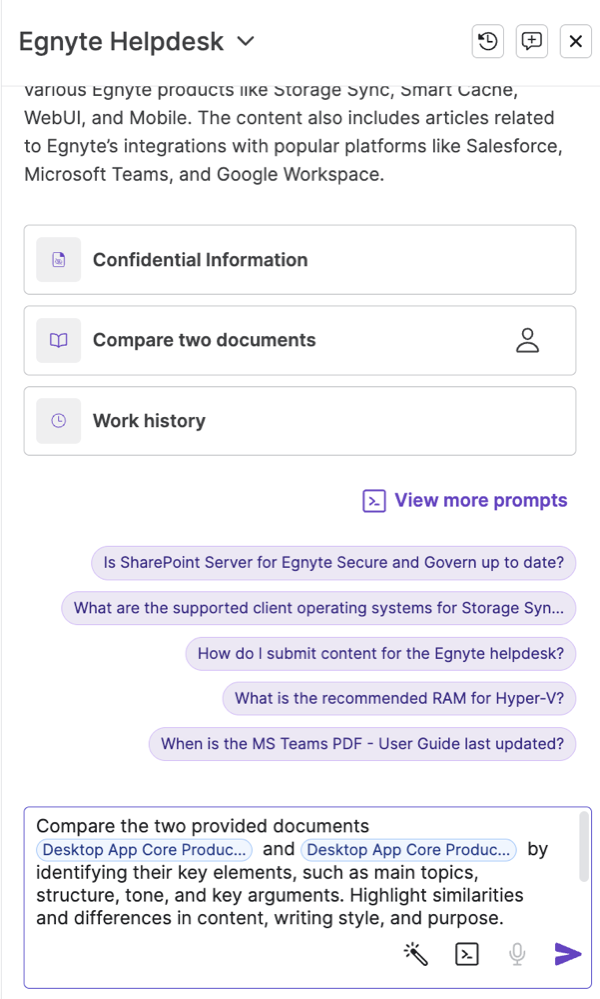
Task: Click the magic wand prompt-improvement icon
Action: tap(417, 954)
